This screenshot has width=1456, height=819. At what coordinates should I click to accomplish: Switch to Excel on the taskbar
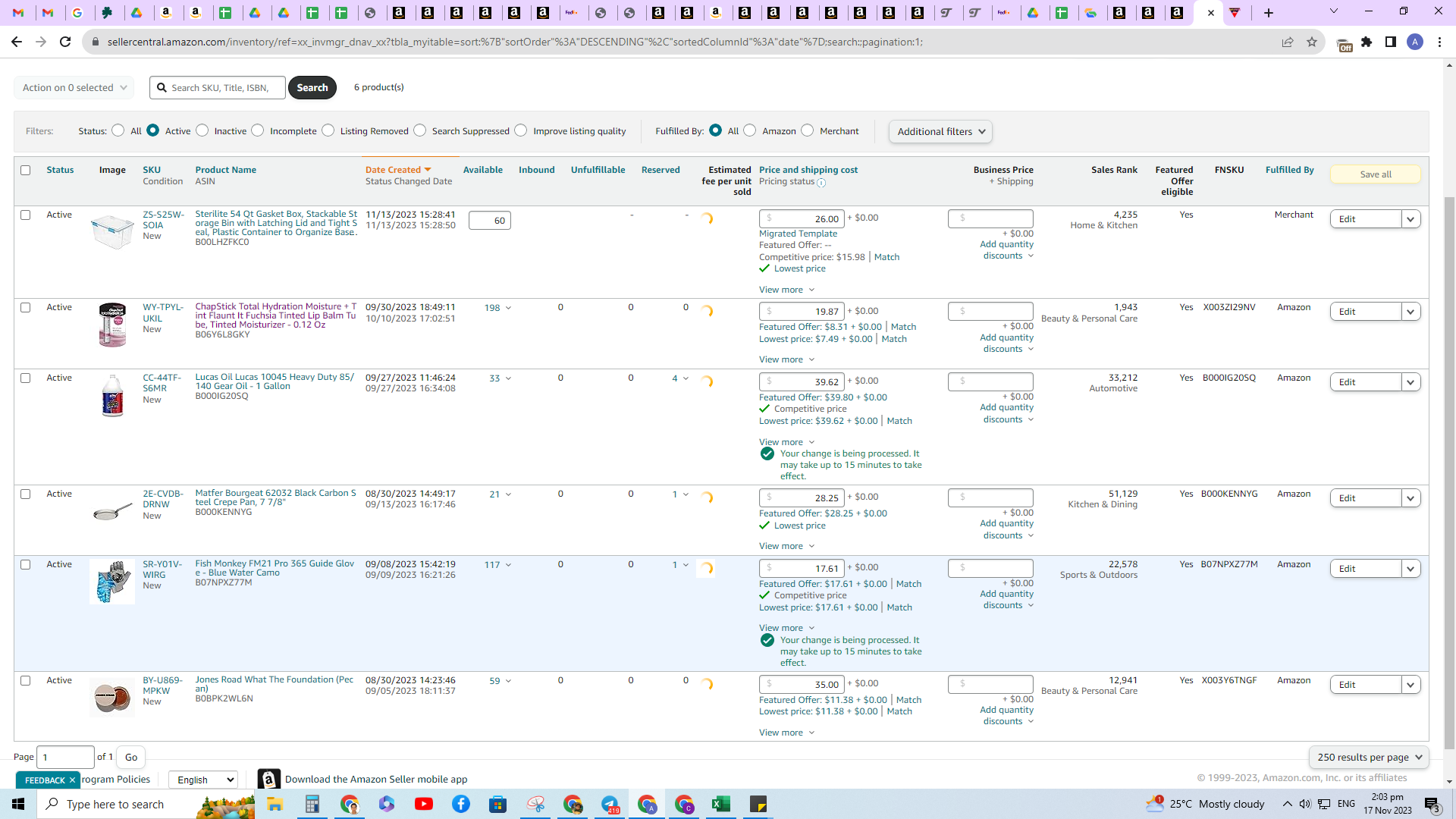[x=721, y=804]
